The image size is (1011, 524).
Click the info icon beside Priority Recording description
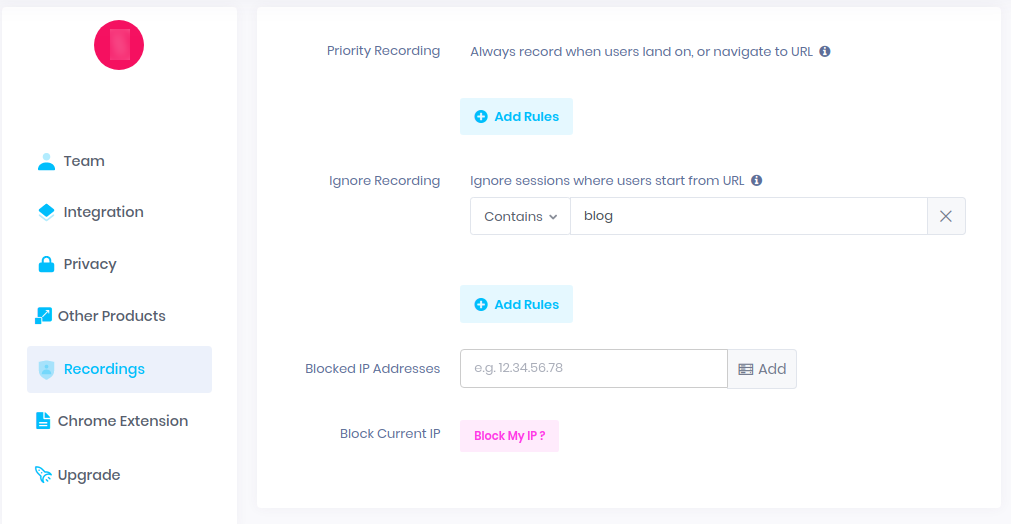[x=825, y=52]
